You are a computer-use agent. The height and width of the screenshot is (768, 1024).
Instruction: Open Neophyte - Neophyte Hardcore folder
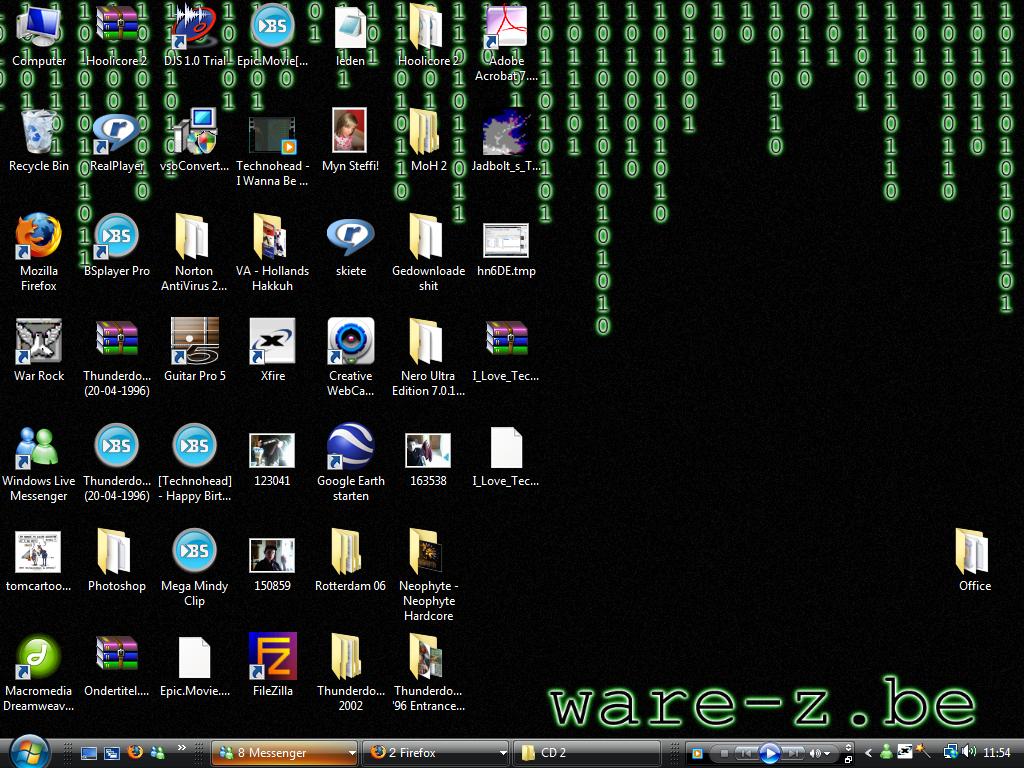[x=428, y=575]
